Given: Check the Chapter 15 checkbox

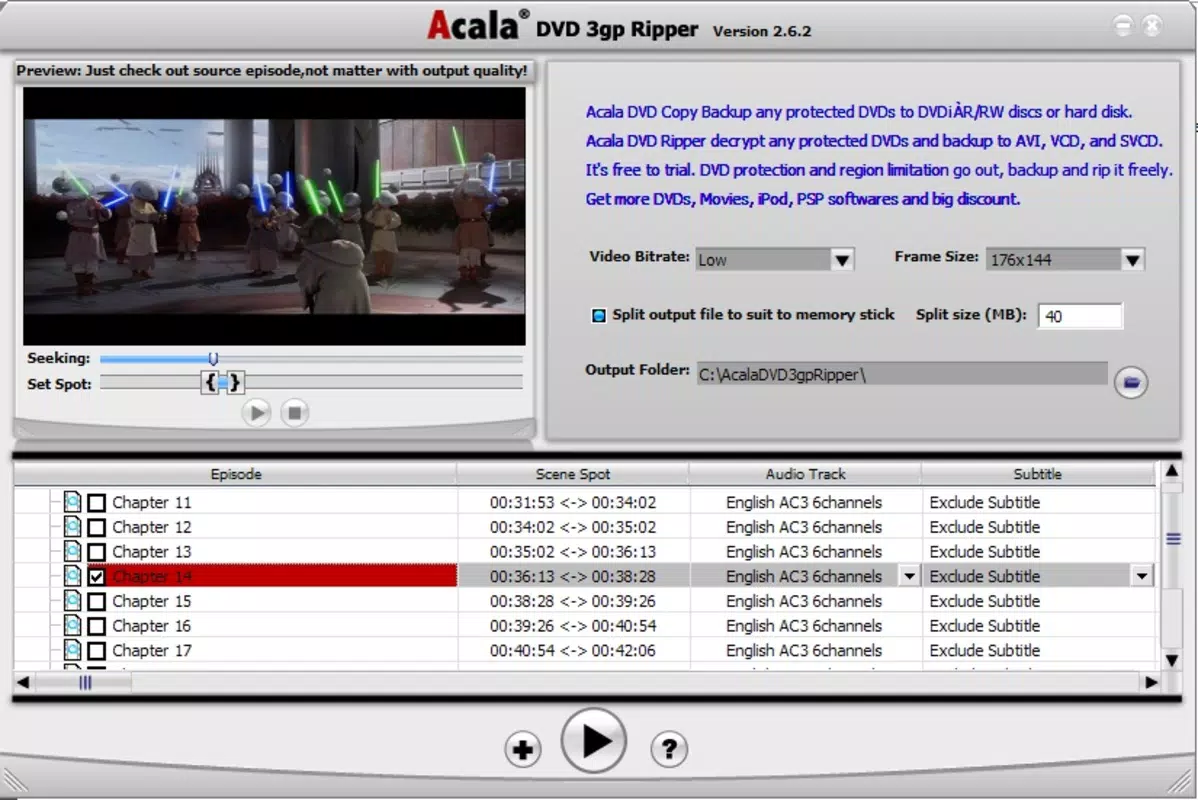Looking at the screenshot, I should pos(96,601).
